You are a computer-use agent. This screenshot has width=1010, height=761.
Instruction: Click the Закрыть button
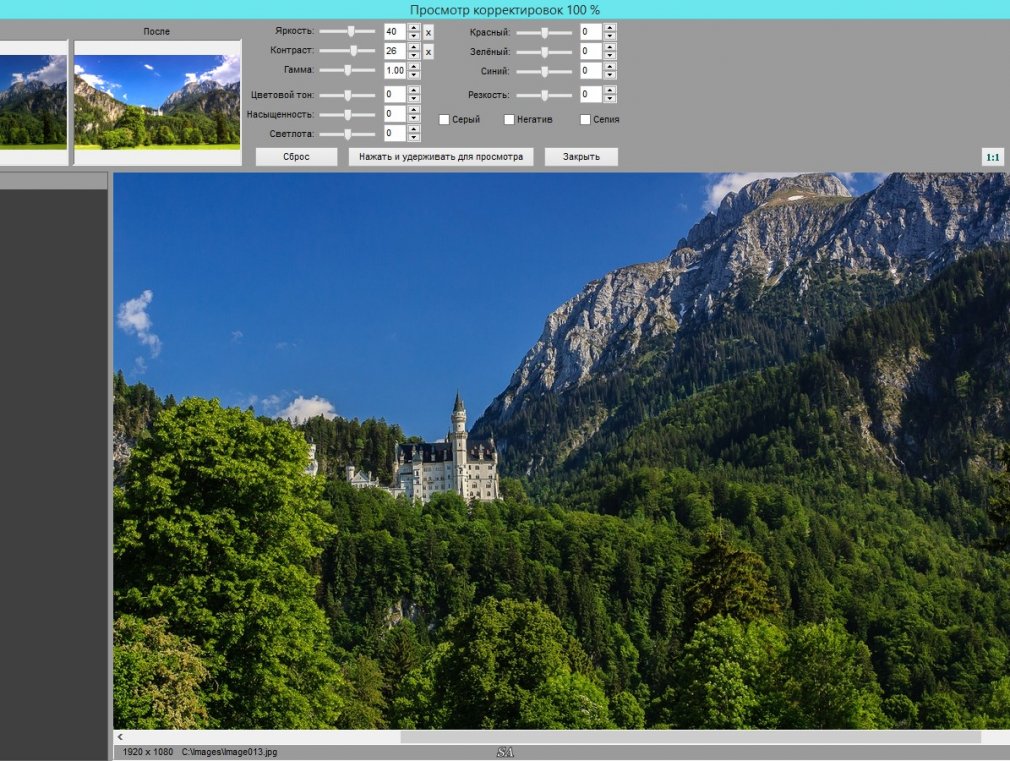581,157
